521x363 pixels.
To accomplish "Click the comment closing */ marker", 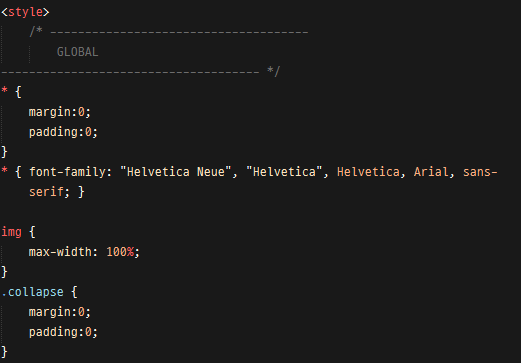I will (274, 71).
